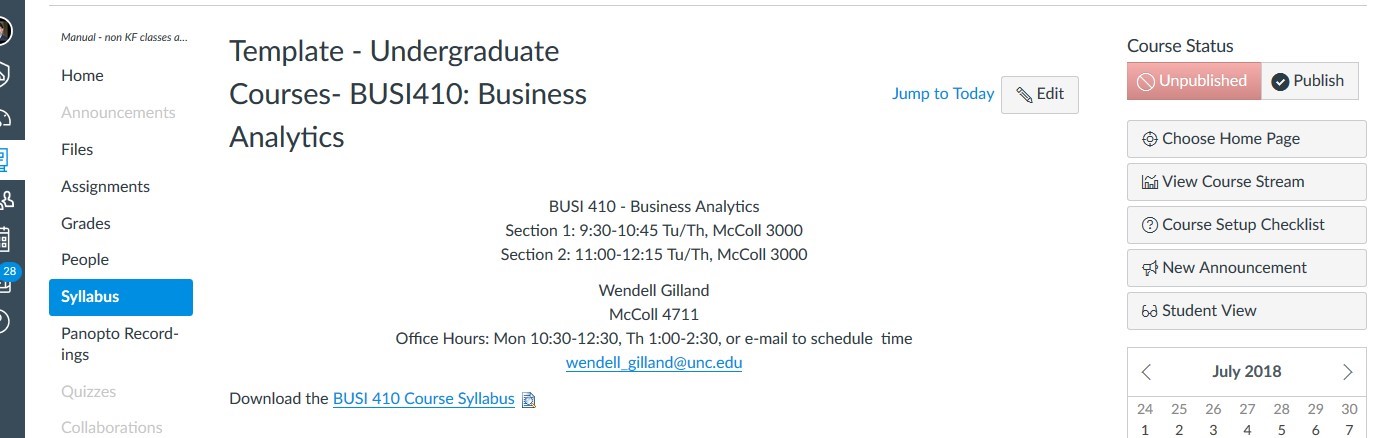Image resolution: width=1377 pixels, height=438 pixels.
Task: Open People in course navigation
Action: (x=84, y=259)
